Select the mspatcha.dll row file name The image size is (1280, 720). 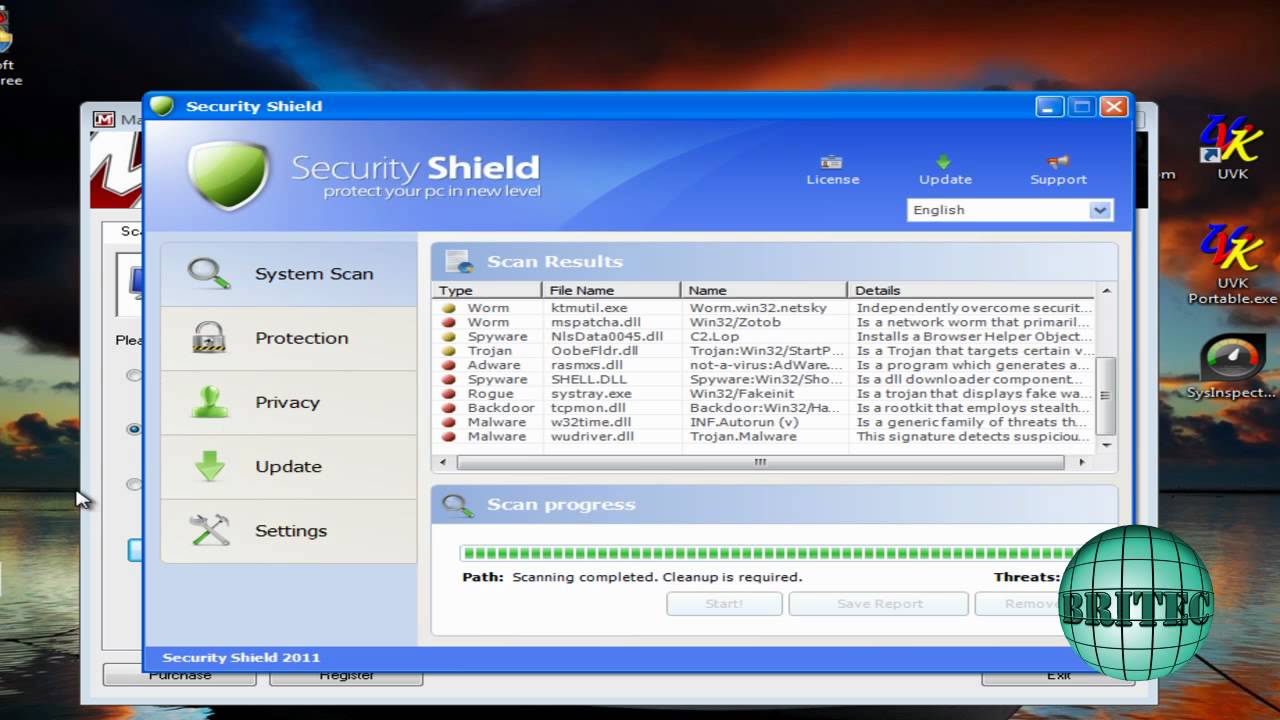click(596, 322)
